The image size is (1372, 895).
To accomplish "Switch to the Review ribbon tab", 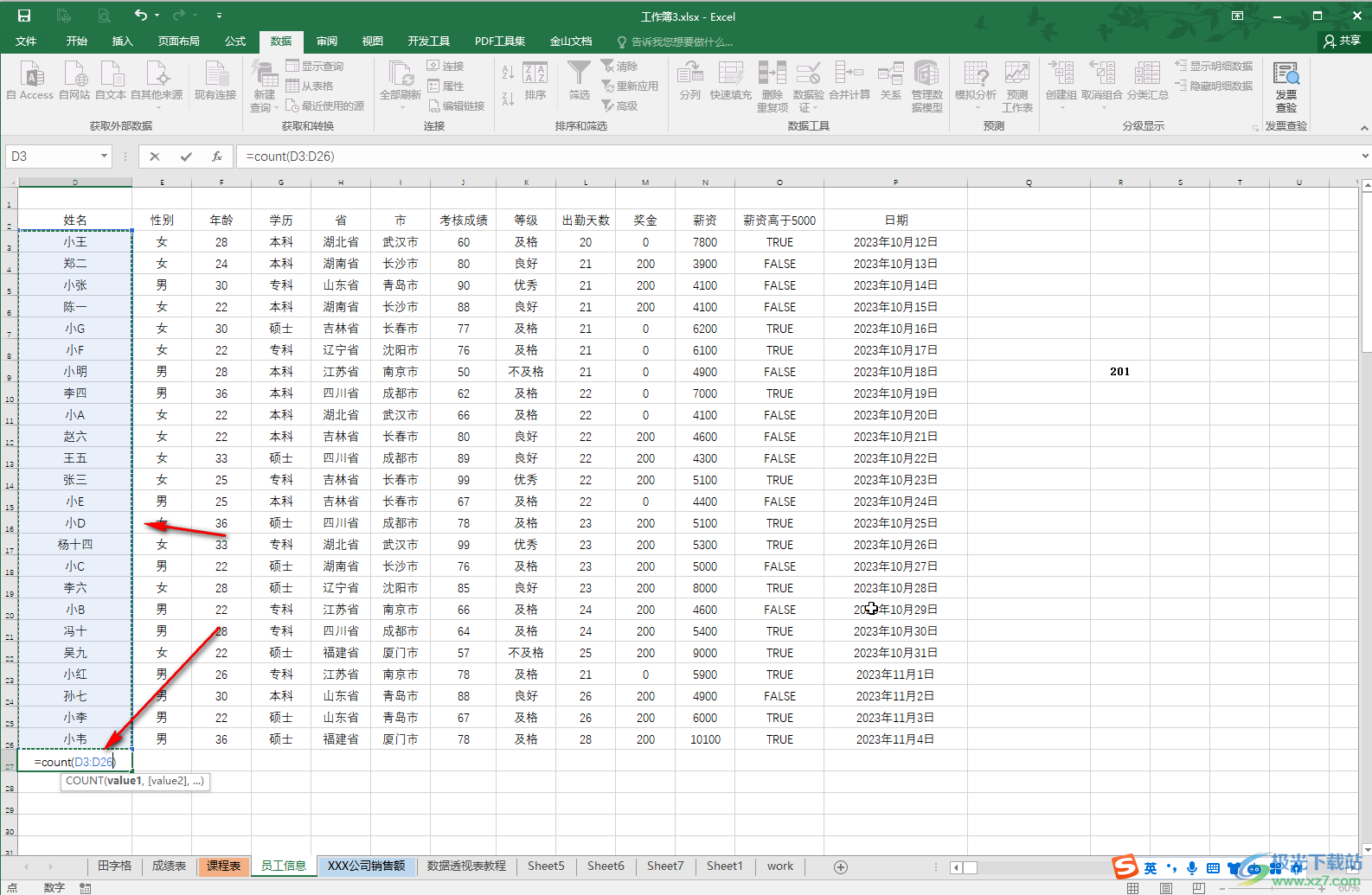I will click(327, 42).
